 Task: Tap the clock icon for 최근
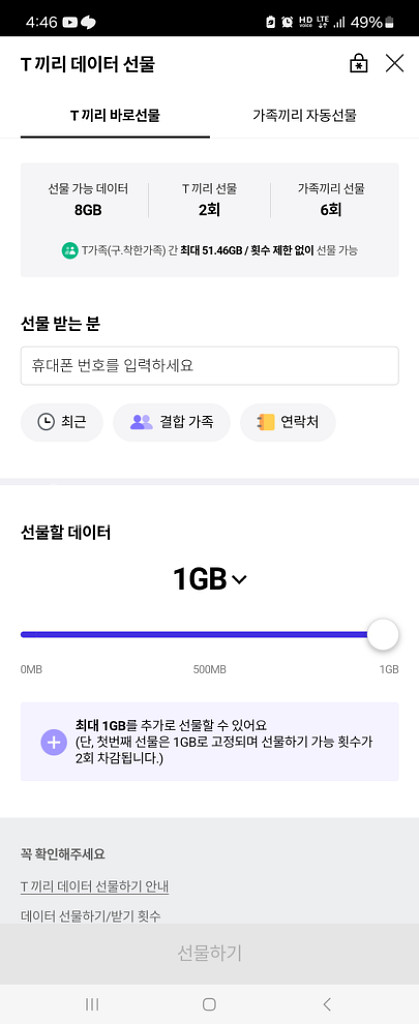(46, 422)
